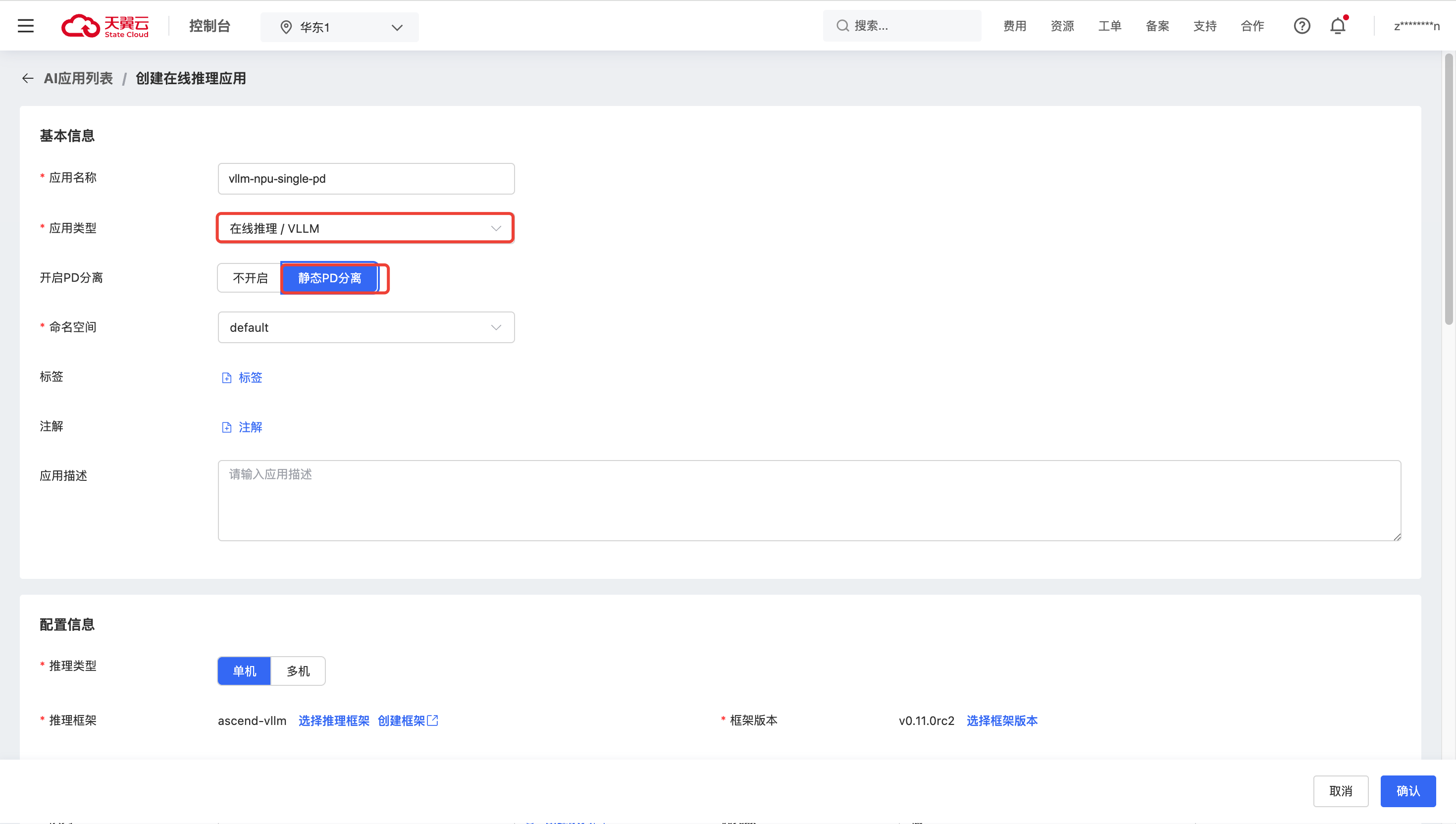Select 静态PD分离 option
This screenshot has width=1456, height=824.
pos(329,278)
